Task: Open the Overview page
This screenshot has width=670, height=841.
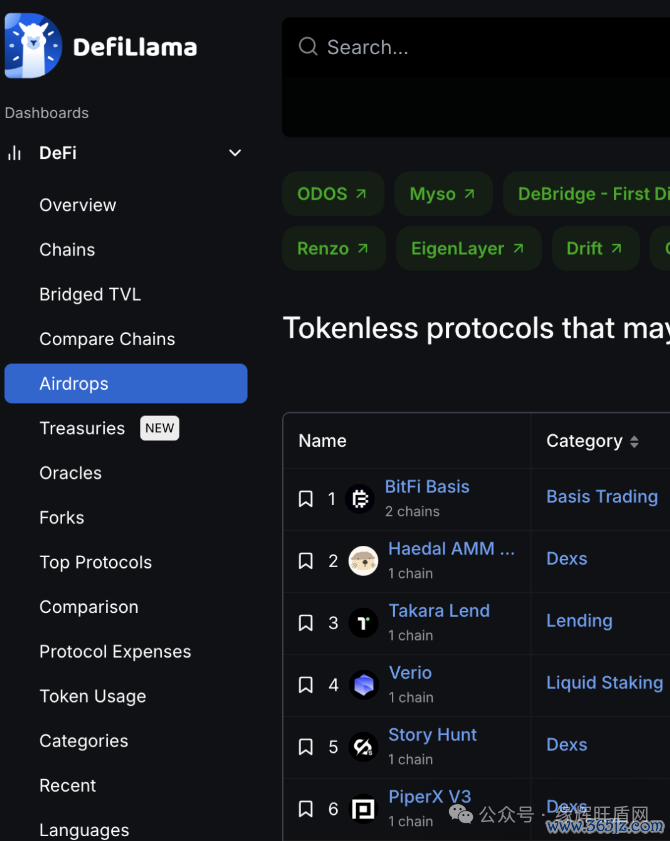Action: click(78, 205)
